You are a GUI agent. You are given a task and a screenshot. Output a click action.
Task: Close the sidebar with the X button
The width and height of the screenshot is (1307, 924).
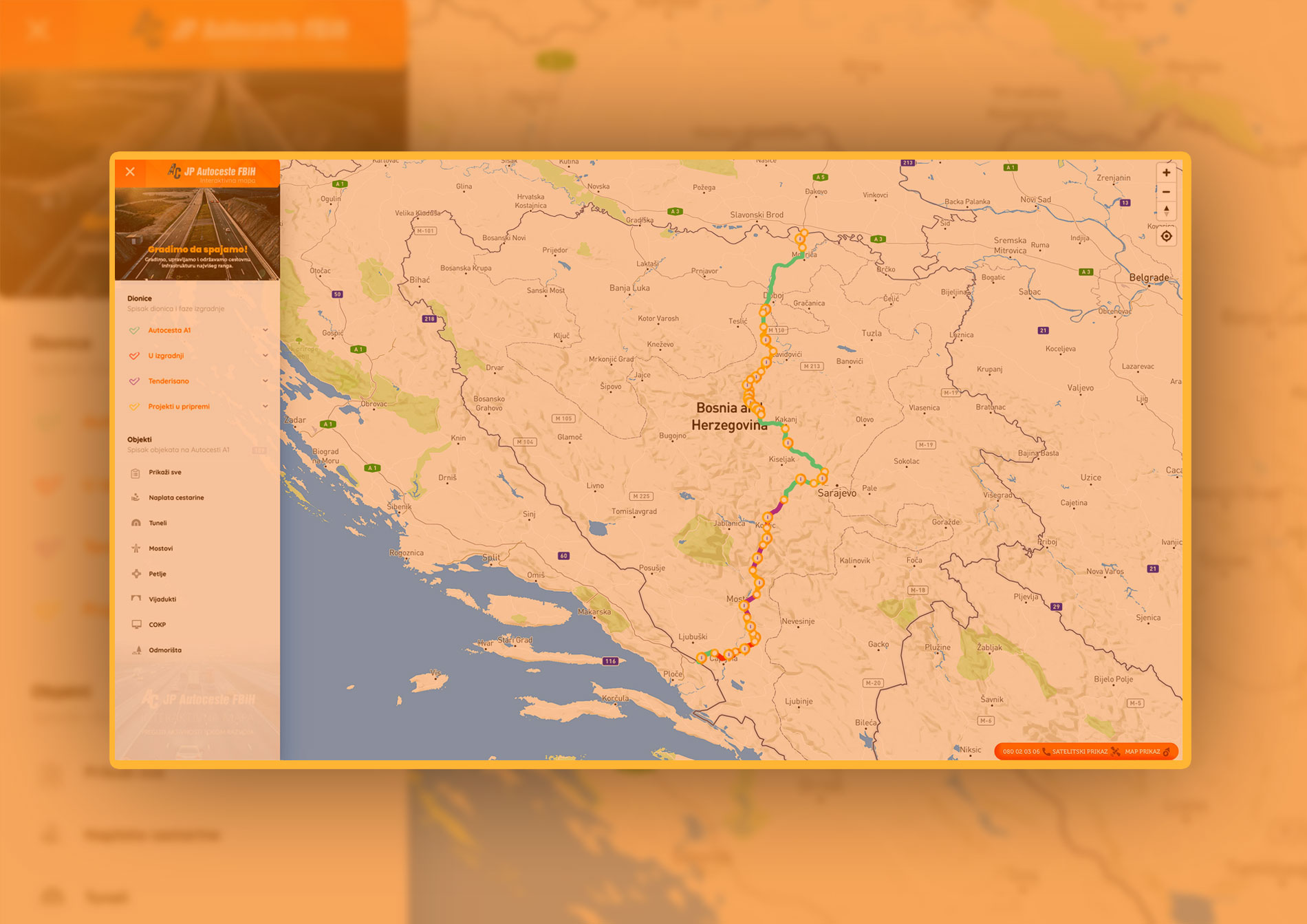130,172
